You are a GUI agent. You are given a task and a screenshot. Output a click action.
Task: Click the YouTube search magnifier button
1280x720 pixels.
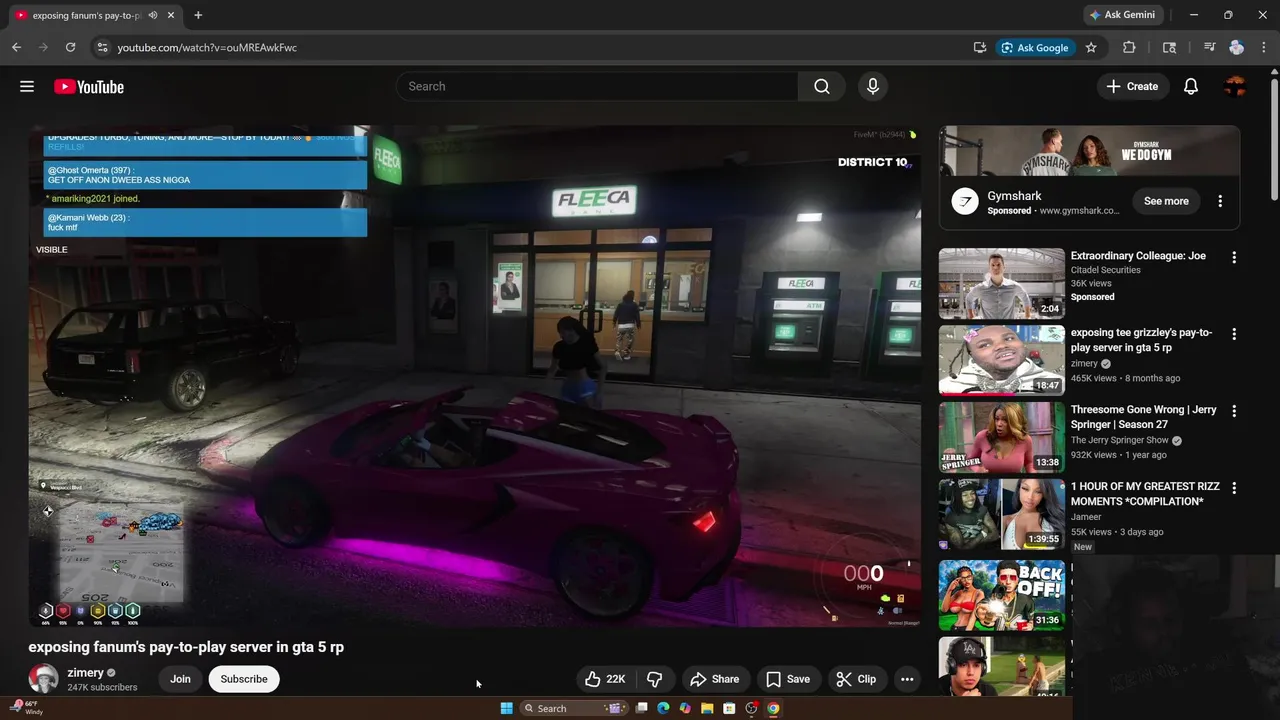point(822,87)
